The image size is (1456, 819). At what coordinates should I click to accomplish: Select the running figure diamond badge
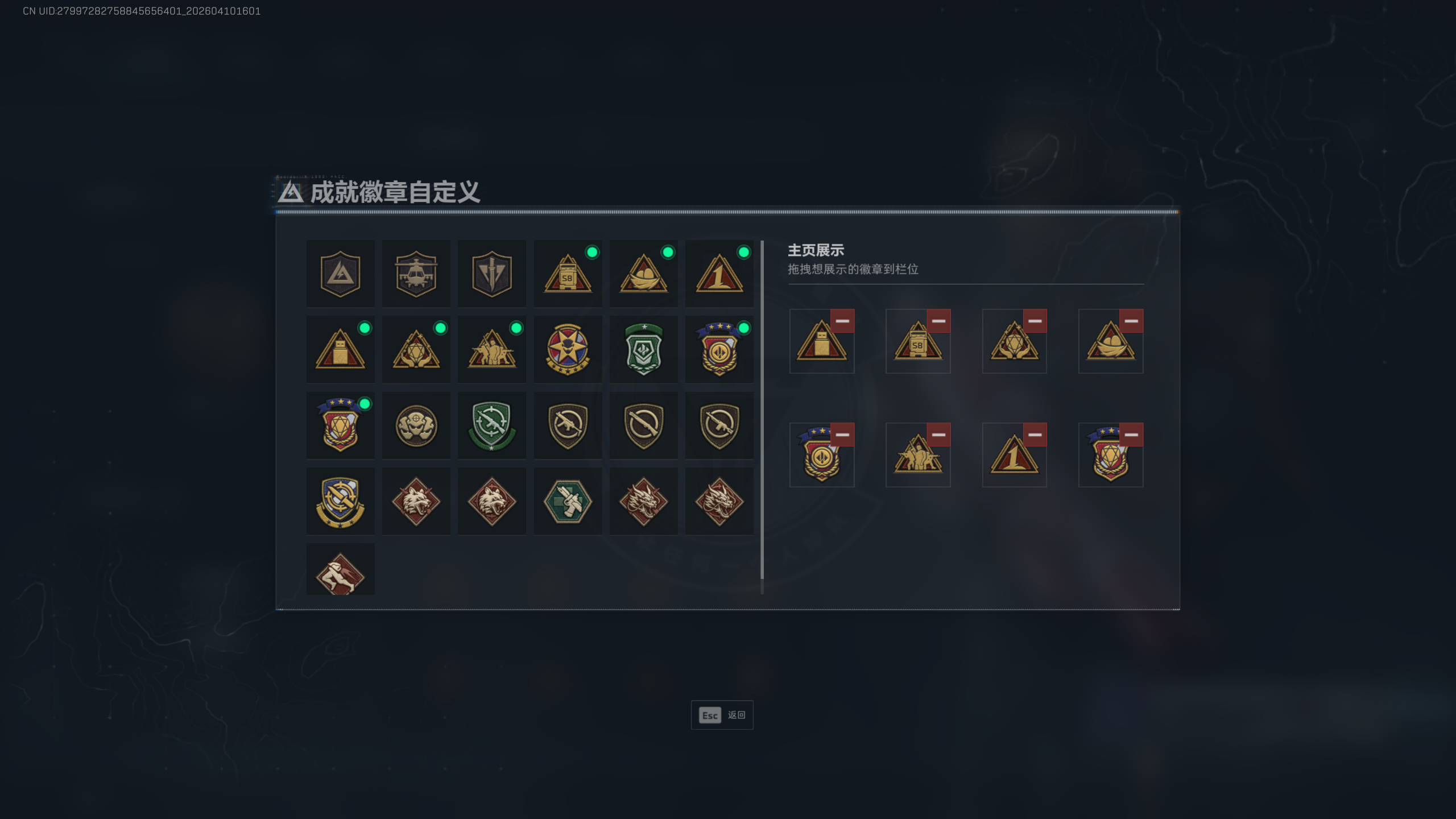[340, 569]
